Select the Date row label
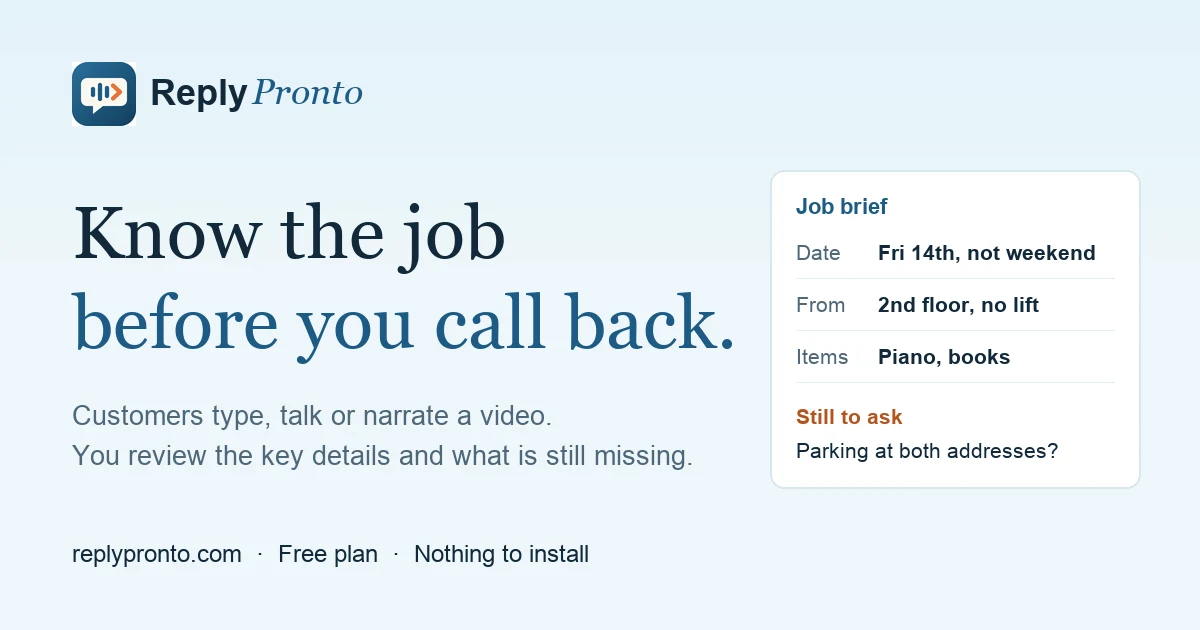 tap(818, 253)
